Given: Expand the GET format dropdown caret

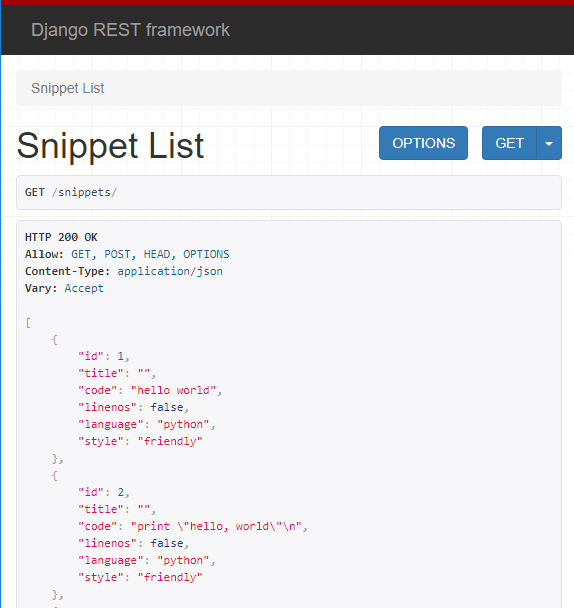Looking at the screenshot, I should pyautogui.click(x=549, y=143).
